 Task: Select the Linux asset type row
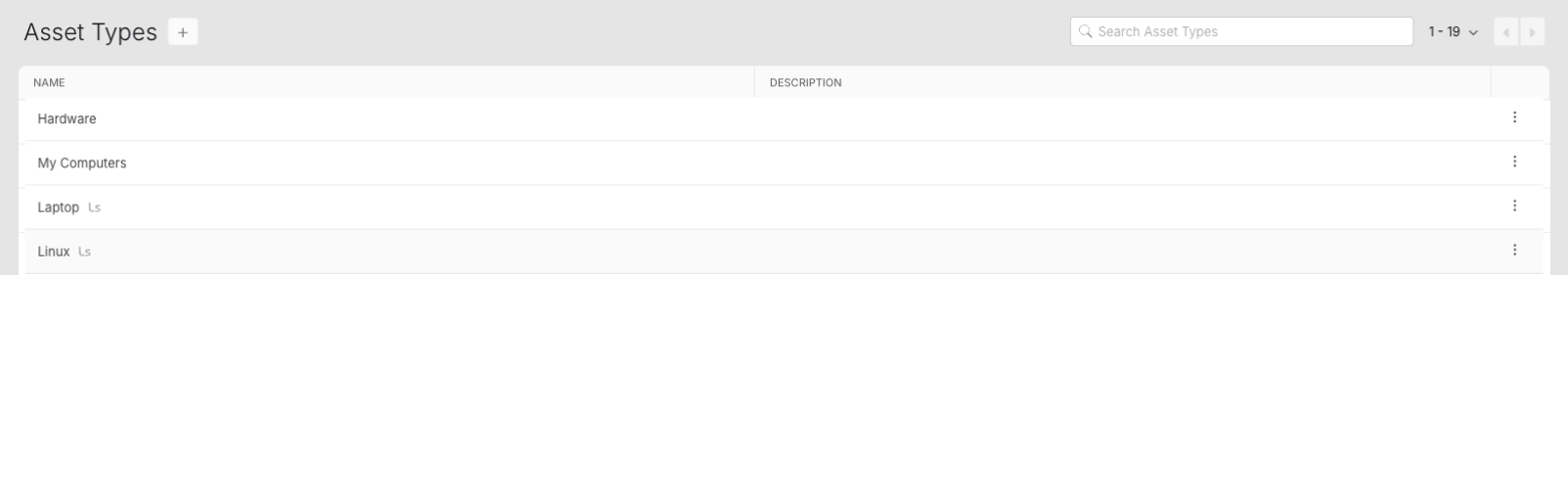(54, 252)
